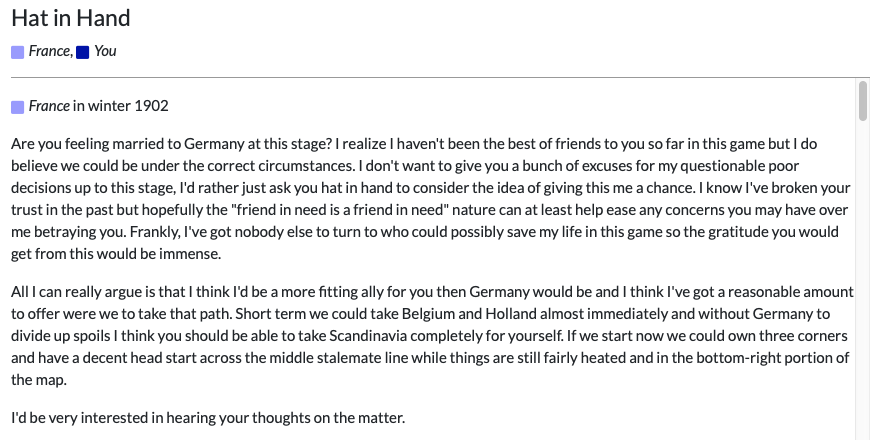Select the Hat in Hand conversation title
Image resolution: width=871 pixels, height=440 pixels.
[x=71, y=18]
